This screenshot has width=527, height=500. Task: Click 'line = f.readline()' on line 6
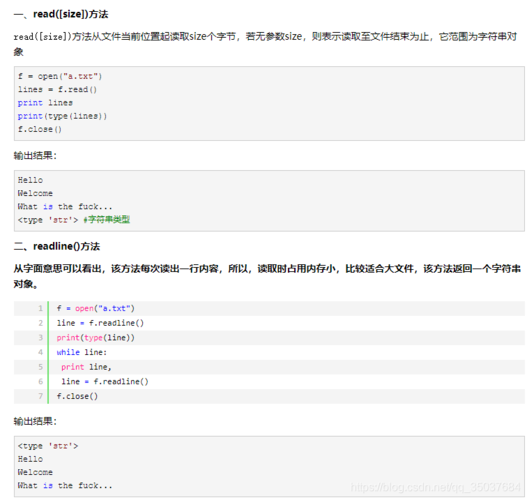tap(105, 382)
